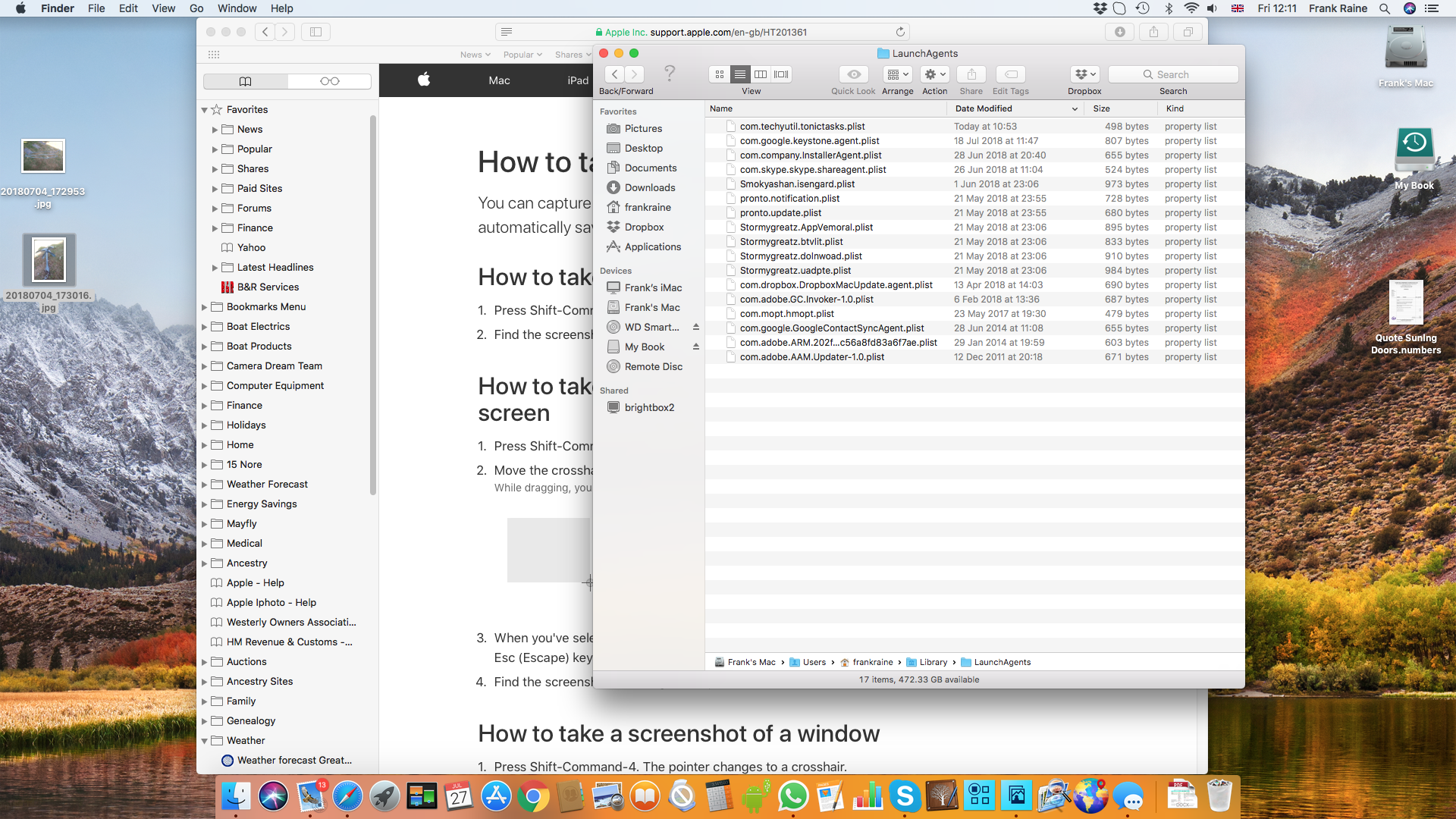Toggle the Safari sidebar button
This screenshot has height=819, width=1456.
tap(315, 32)
